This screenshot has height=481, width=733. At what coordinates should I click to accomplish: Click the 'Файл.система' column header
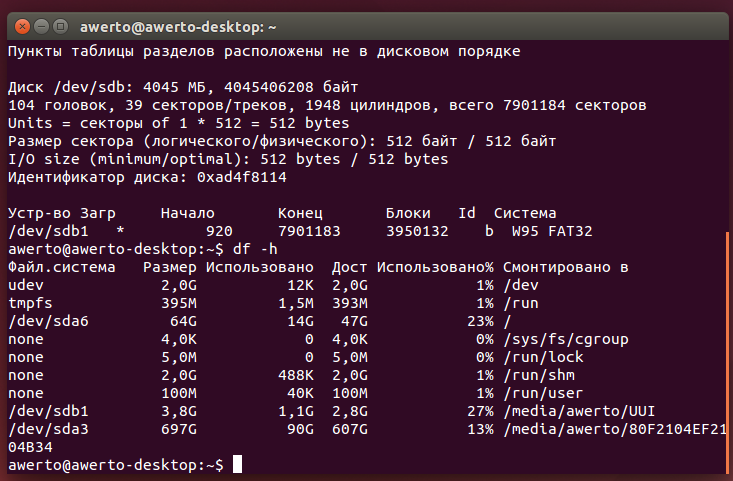tap(62, 267)
